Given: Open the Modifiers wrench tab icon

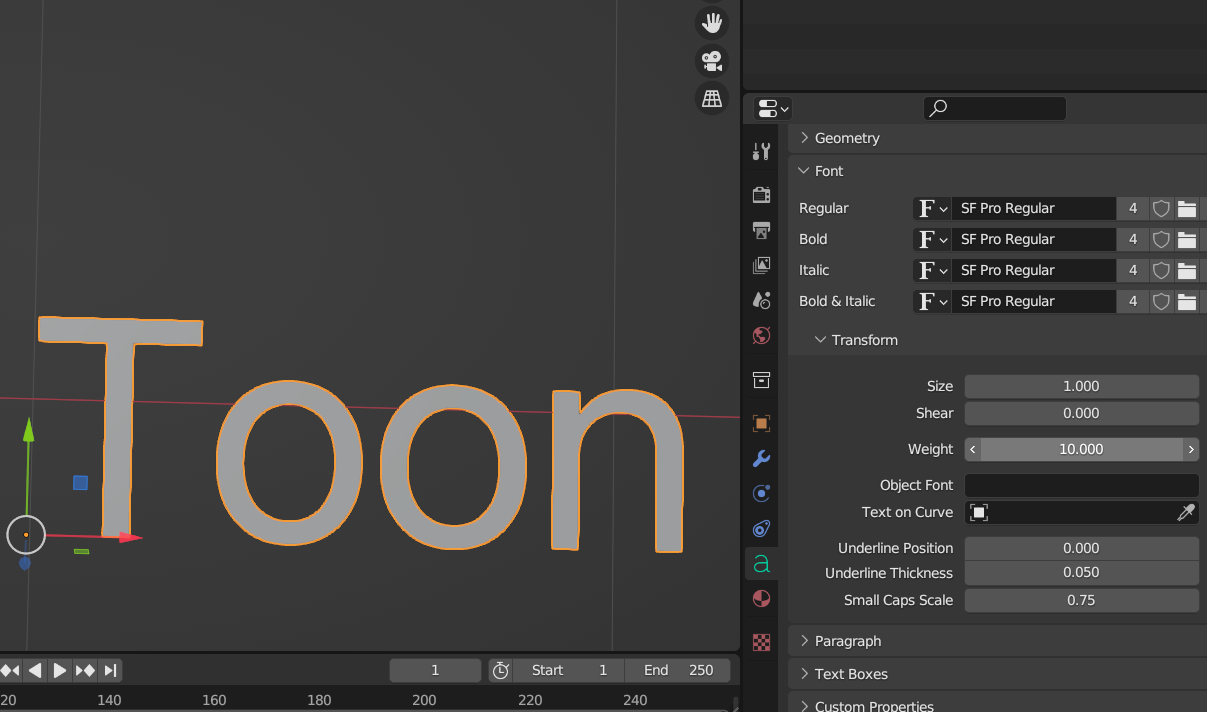Looking at the screenshot, I should point(761,459).
